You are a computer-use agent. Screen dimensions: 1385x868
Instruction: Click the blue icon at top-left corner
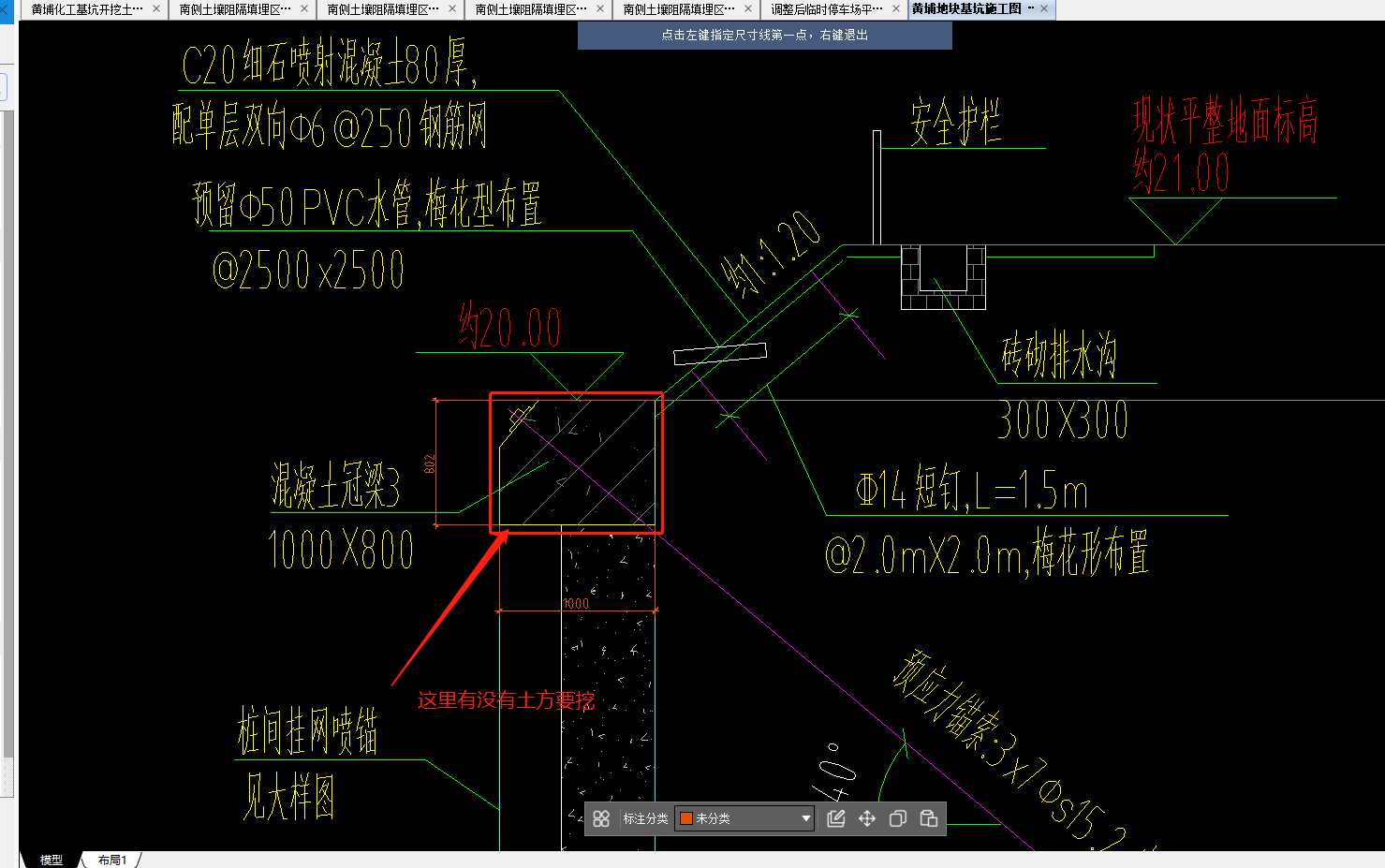click(x=6, y=11)
